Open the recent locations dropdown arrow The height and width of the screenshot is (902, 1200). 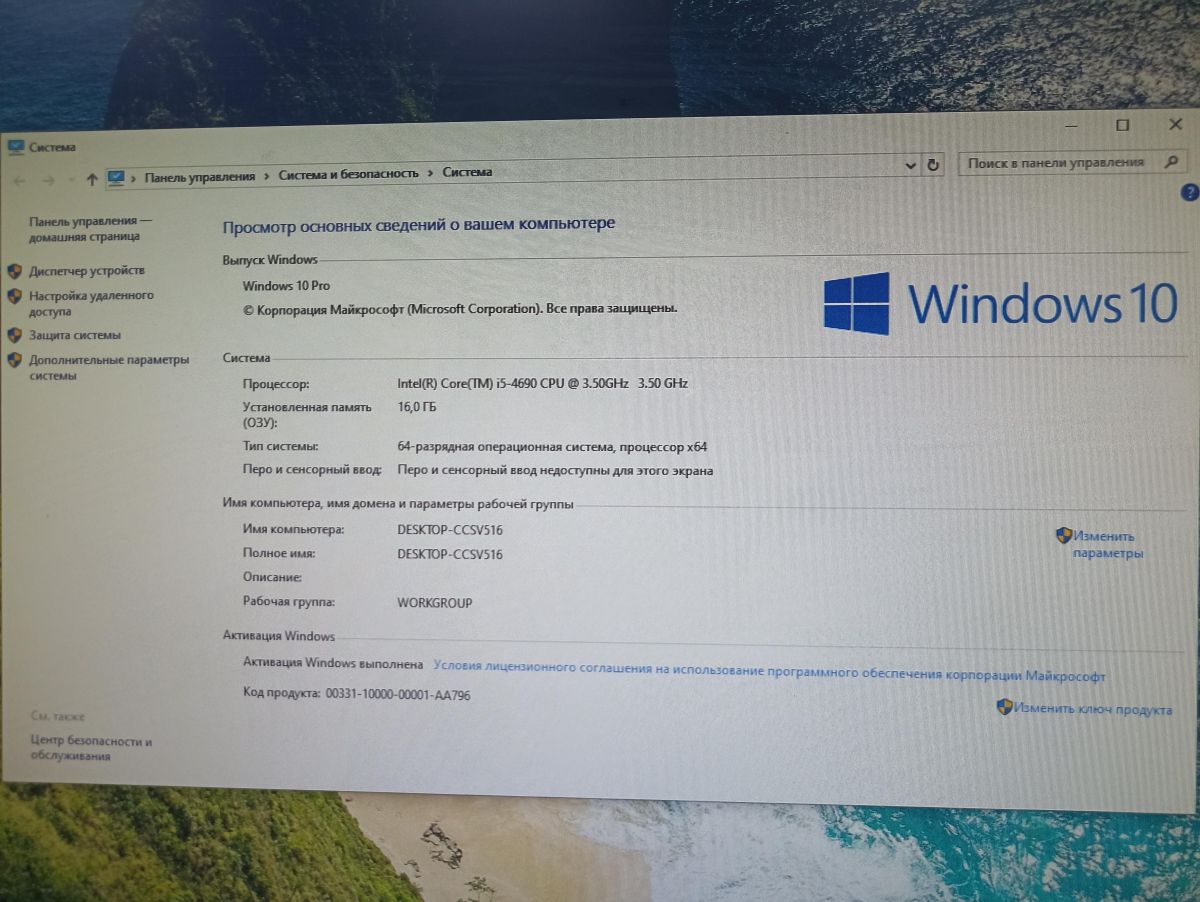tap(72, 180)
